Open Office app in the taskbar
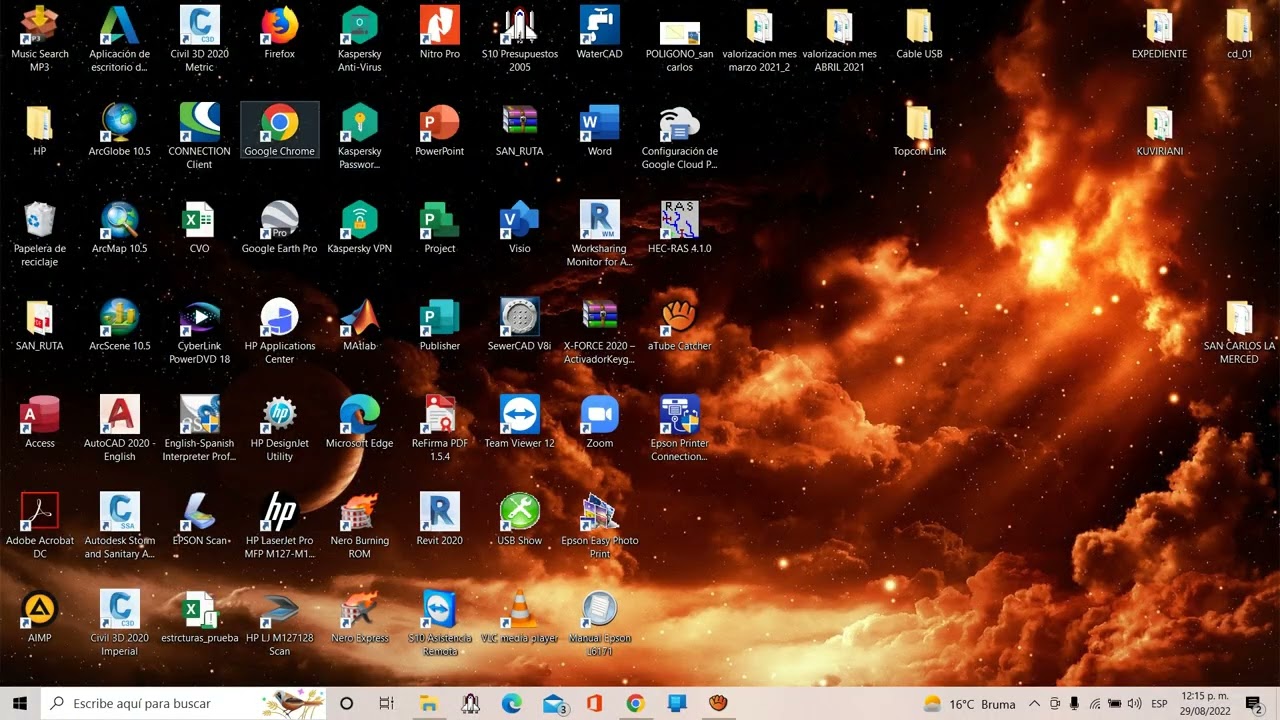 tap(594, 703)
